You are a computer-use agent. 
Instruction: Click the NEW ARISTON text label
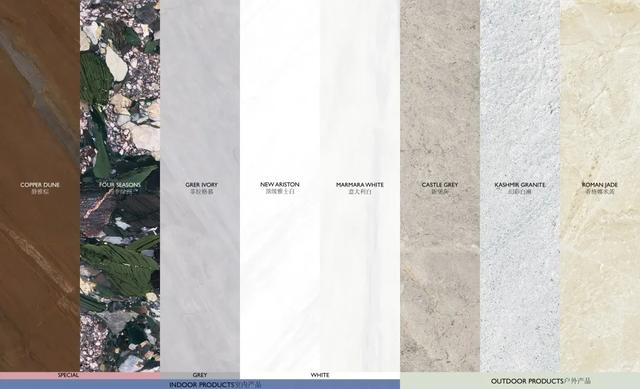280,184
